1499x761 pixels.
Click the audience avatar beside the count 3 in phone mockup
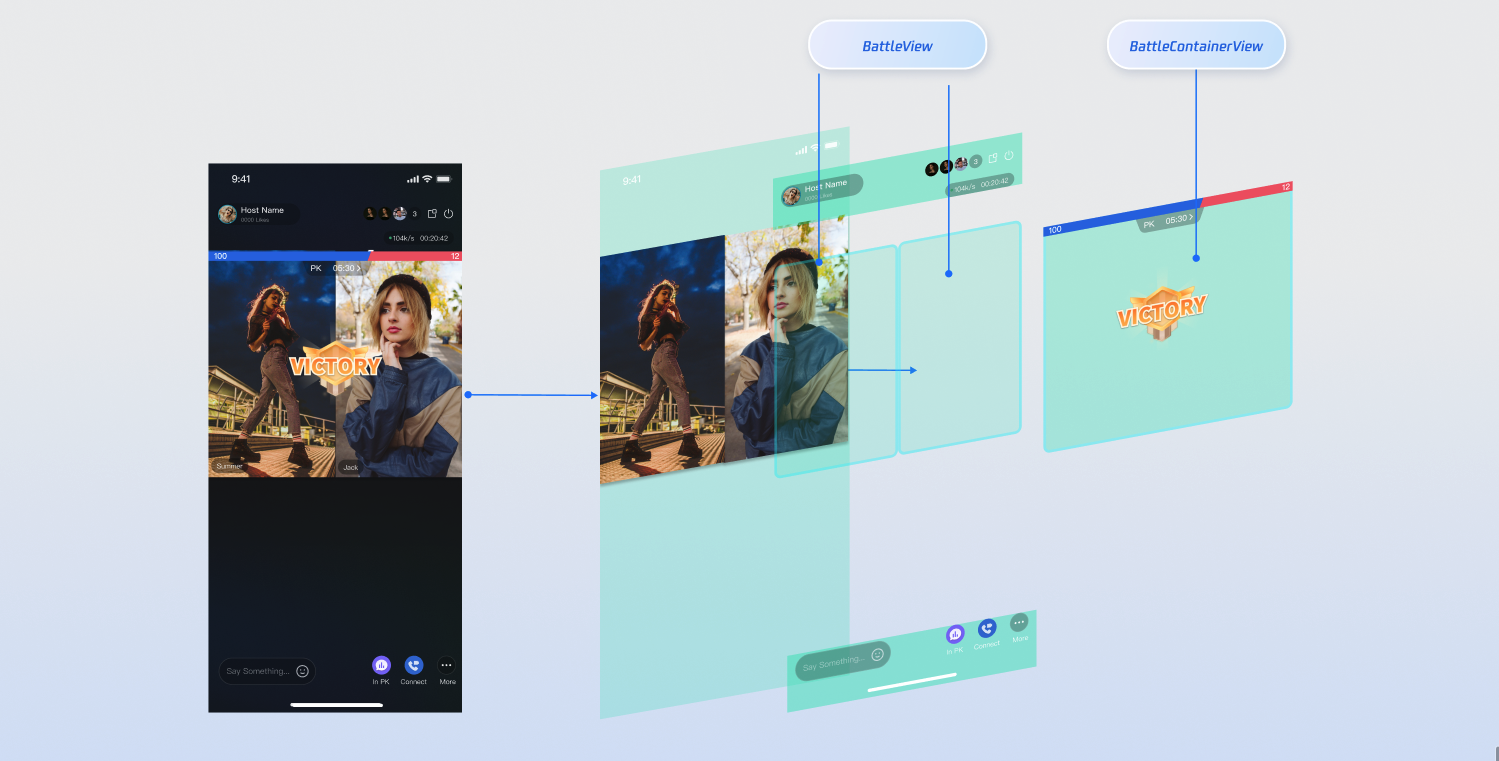pyautogui.click(x=400, y=214)
